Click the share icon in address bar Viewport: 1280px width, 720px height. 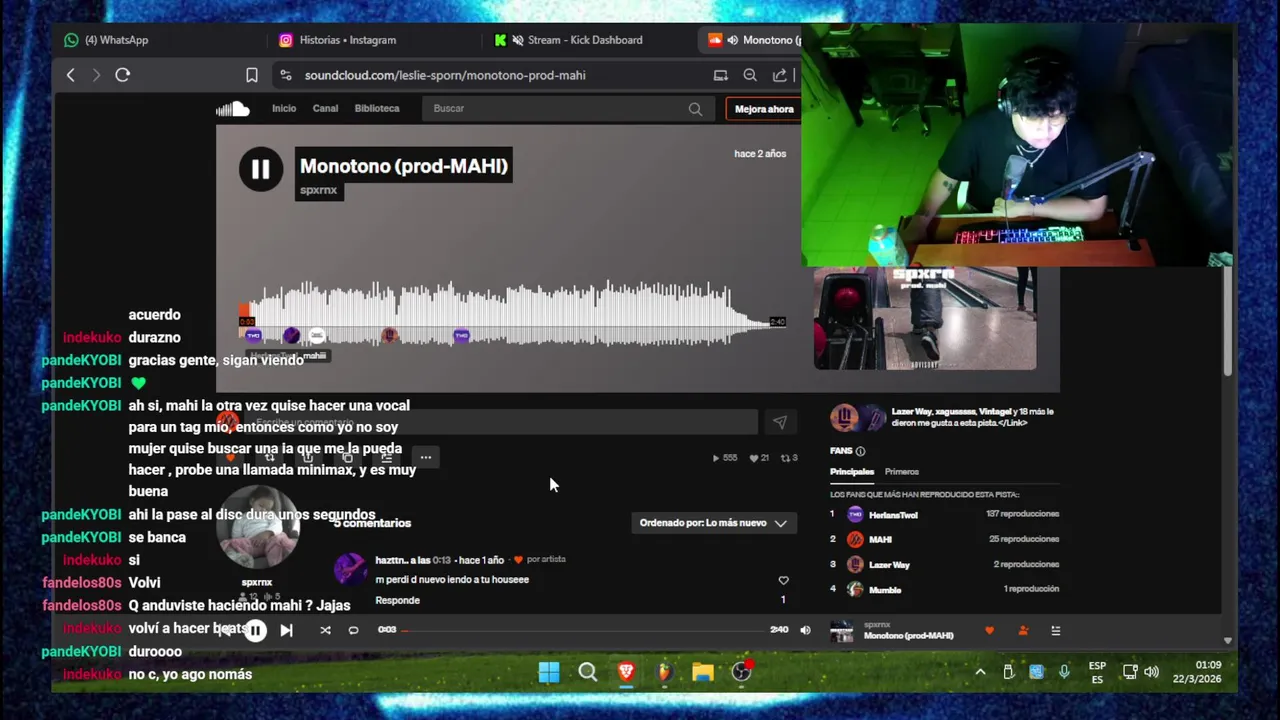pyautogui.click(x=779, y=75)
